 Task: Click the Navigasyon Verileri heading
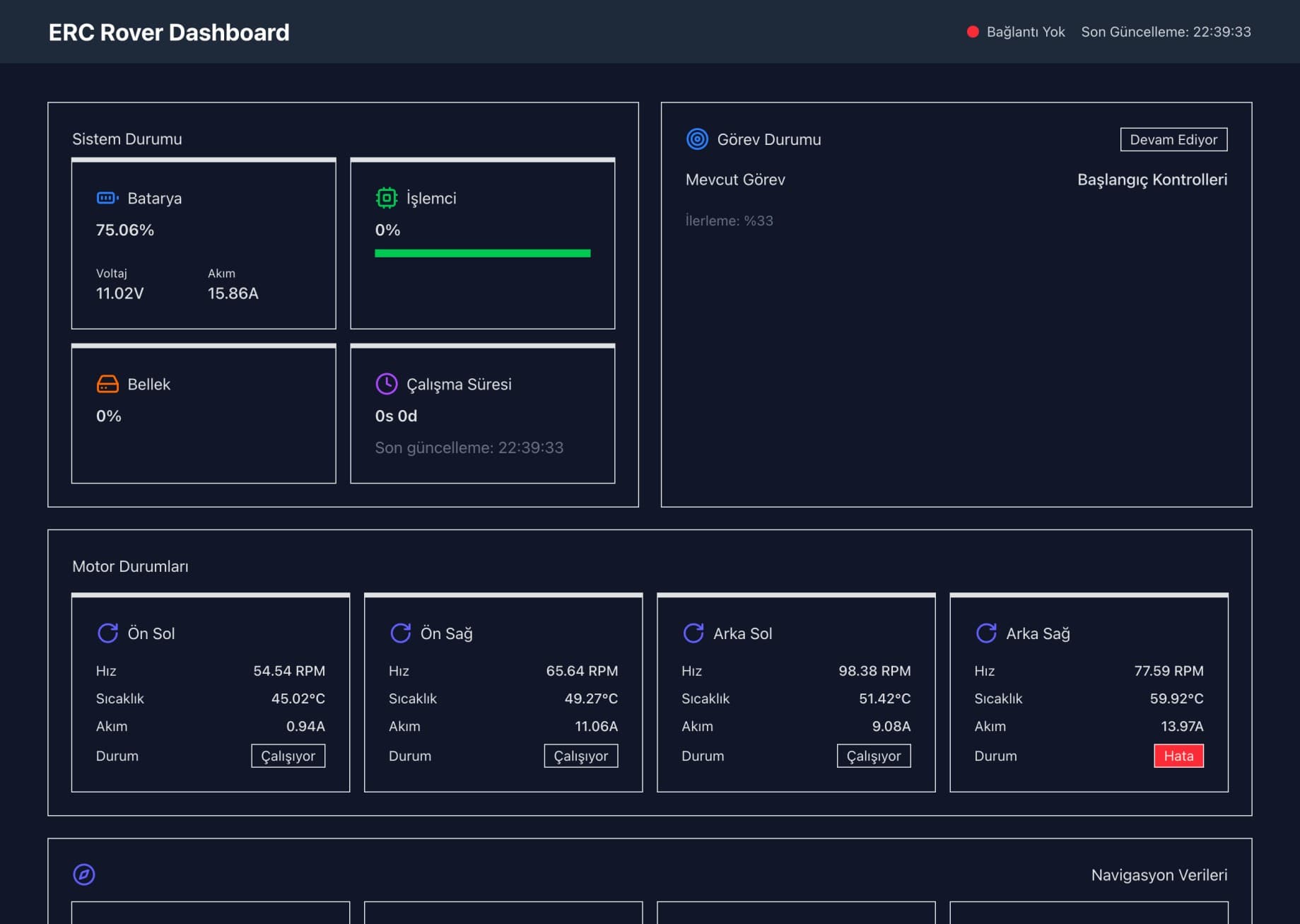[x=1159, y=875]
